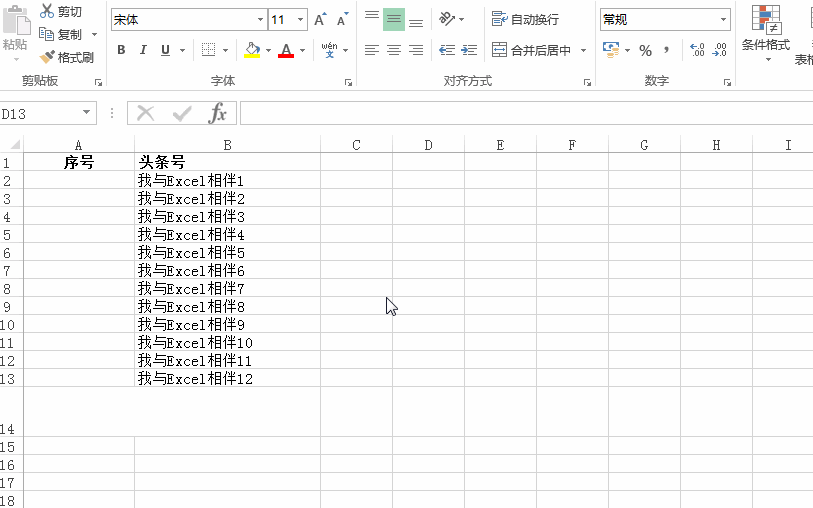The width and height of the screenshot is (813, 508).
Task: Decrease indent in cell
Action: click(447, 50)
